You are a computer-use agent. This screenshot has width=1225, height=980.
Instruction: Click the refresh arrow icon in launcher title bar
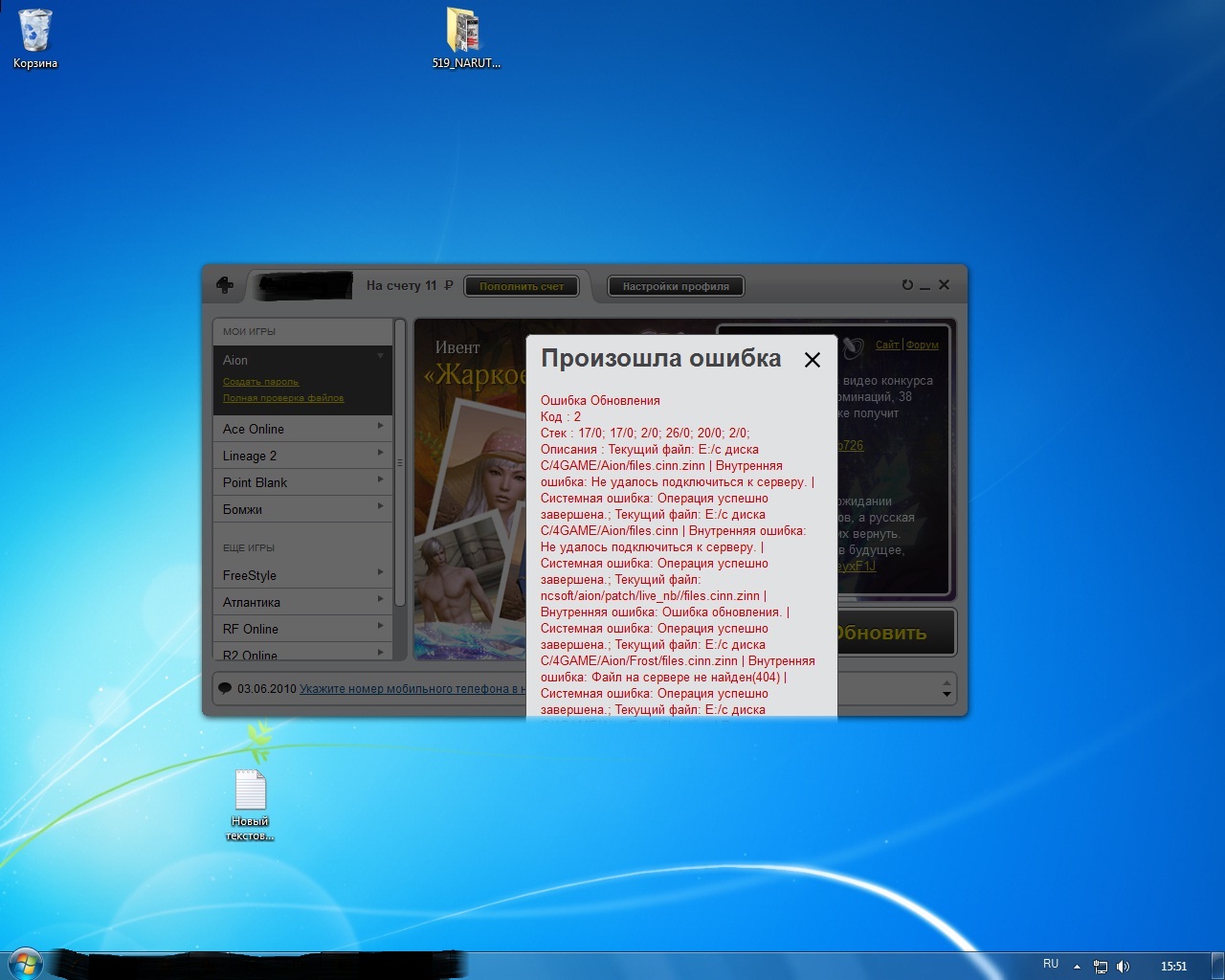tap(907, 285)
